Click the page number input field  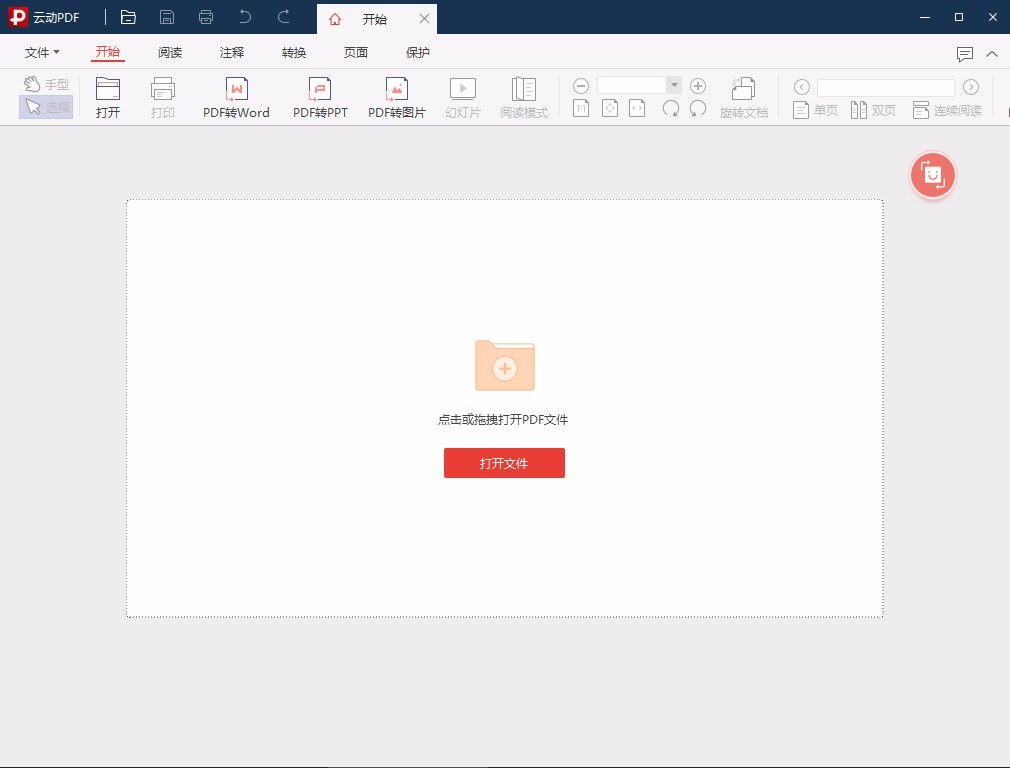(886, 88)
